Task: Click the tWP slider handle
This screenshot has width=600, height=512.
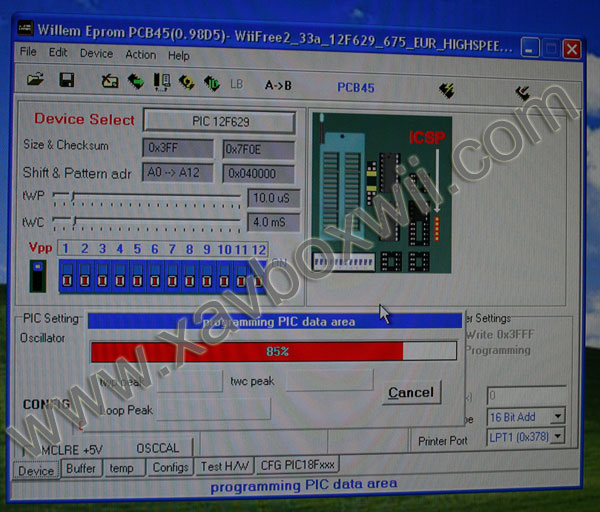Action: pos(73,196)
